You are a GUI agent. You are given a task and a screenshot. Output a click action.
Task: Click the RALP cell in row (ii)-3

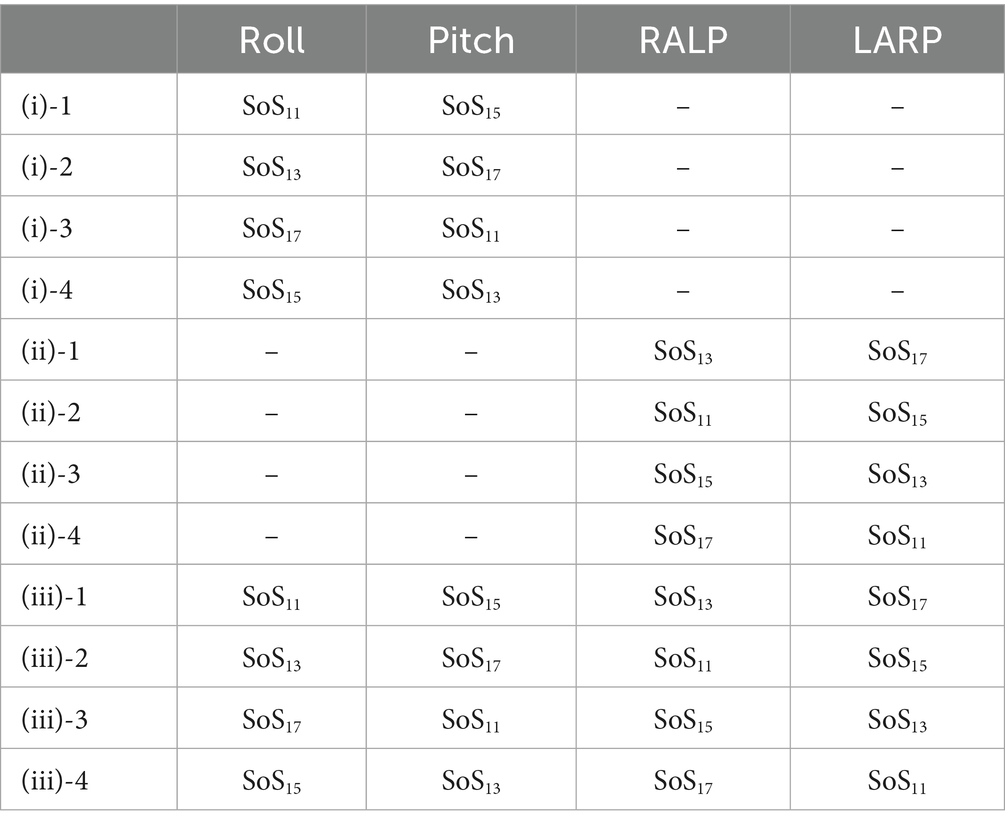(683, 475)
